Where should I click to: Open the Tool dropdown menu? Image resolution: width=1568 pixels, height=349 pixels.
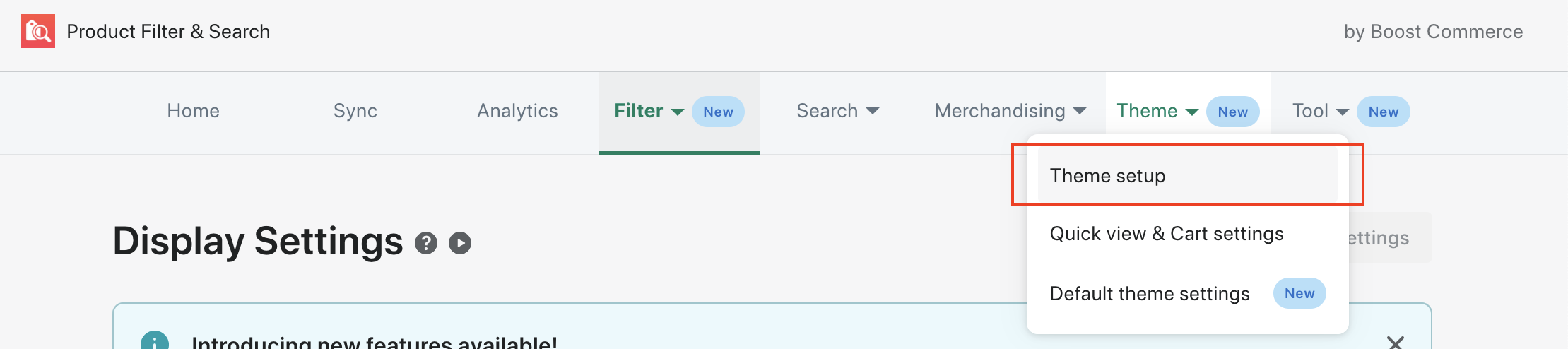pyautogui.click(x=1320, y=111)
